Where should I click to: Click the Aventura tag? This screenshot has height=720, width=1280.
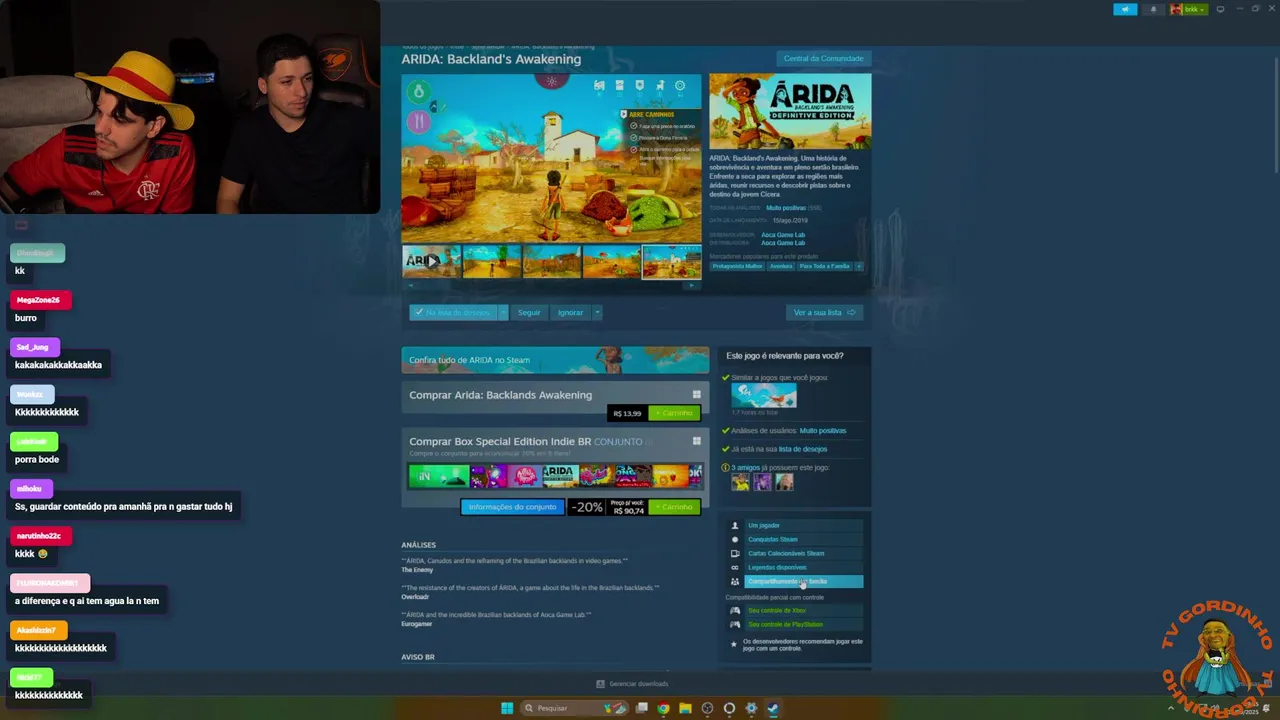pos(781,266)
